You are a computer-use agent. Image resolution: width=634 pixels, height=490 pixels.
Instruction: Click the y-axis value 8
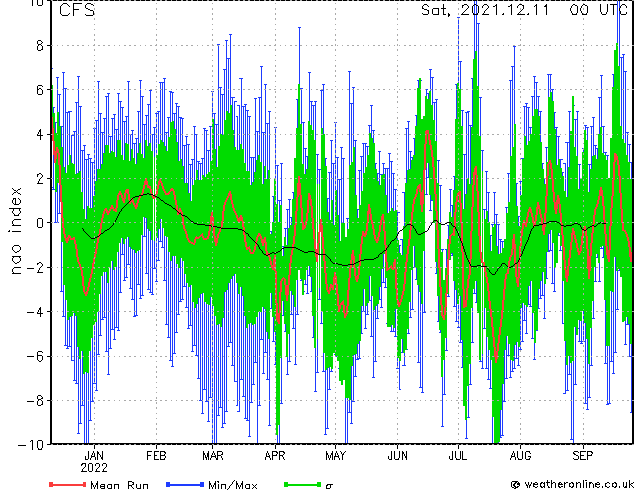coord(40,46)
